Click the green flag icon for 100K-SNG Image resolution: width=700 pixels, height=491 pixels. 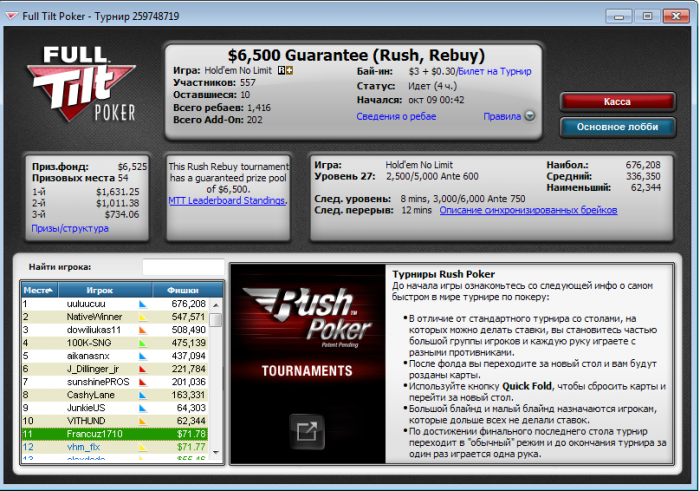143,343
